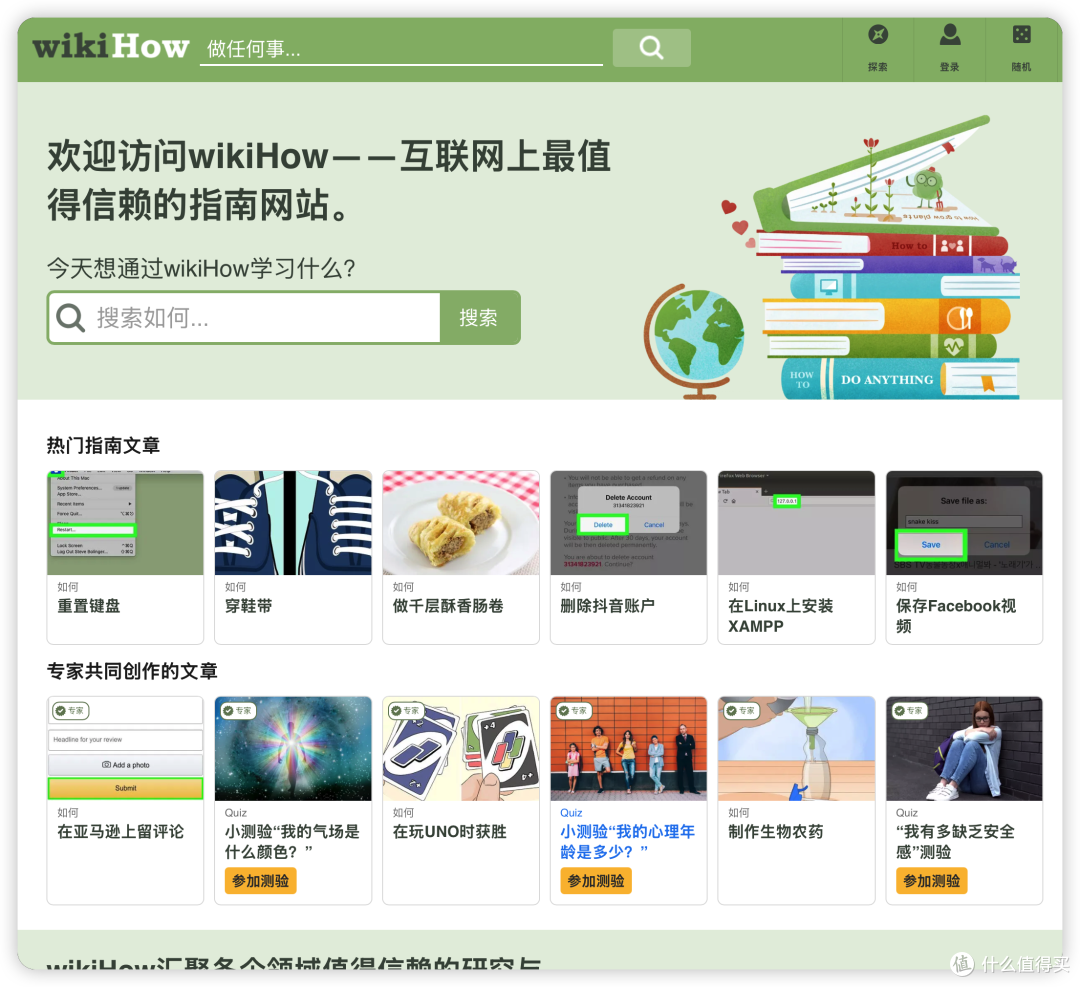Open the 登录 login person icon
1080x987 pixels.
tap(950, 34)
